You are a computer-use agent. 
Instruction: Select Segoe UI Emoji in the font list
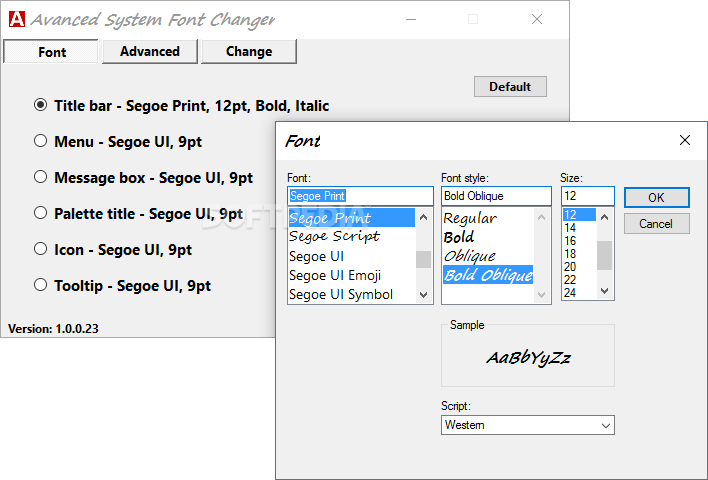352,275
